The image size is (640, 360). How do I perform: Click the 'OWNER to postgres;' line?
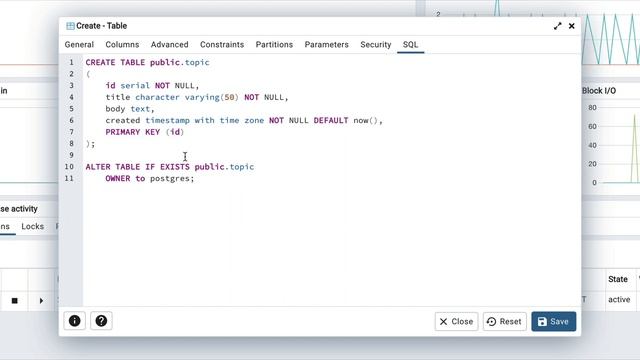click(150, 178)
